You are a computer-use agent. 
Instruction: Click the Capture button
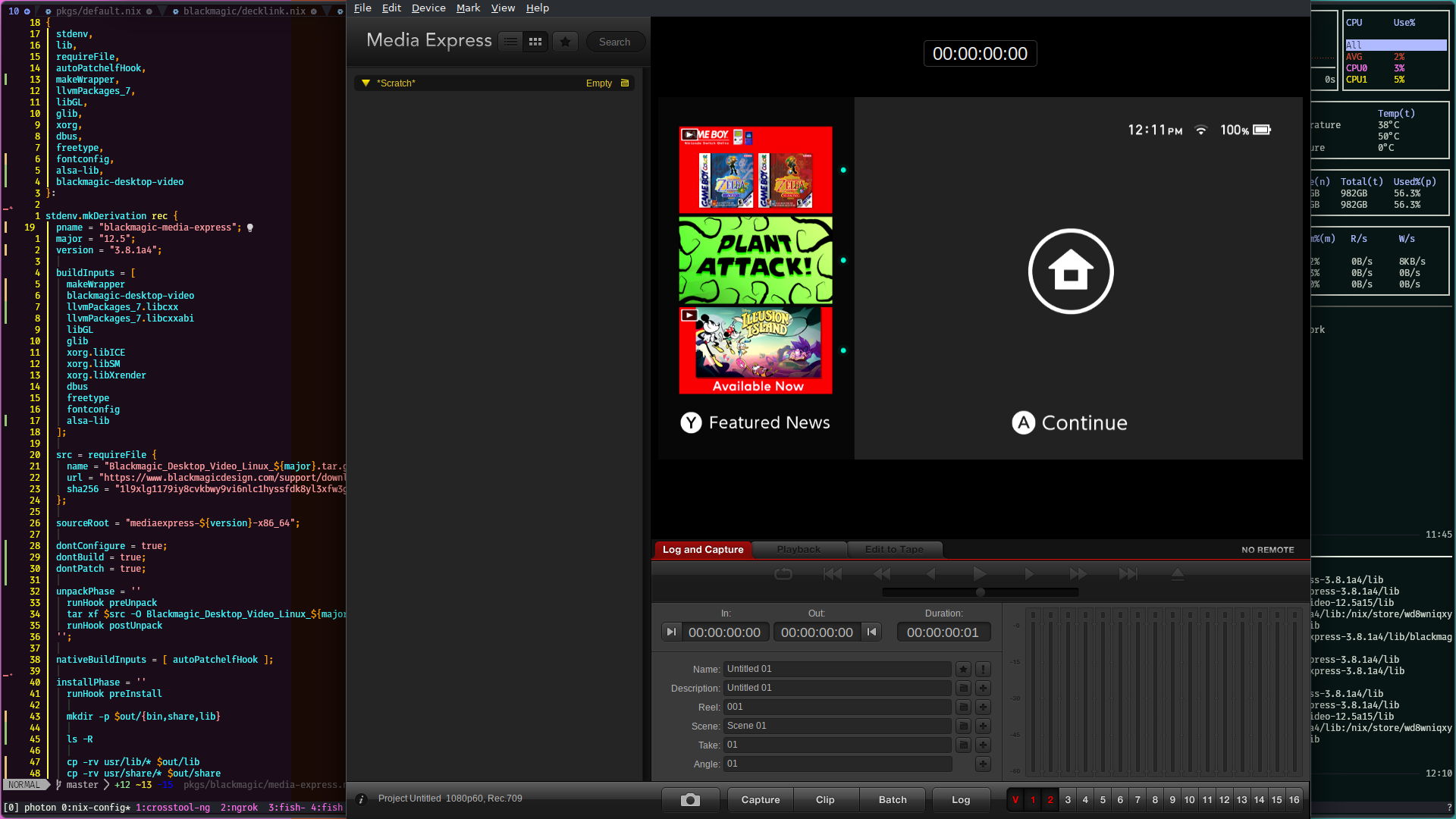pyautogui.click(x=761, y=800)
